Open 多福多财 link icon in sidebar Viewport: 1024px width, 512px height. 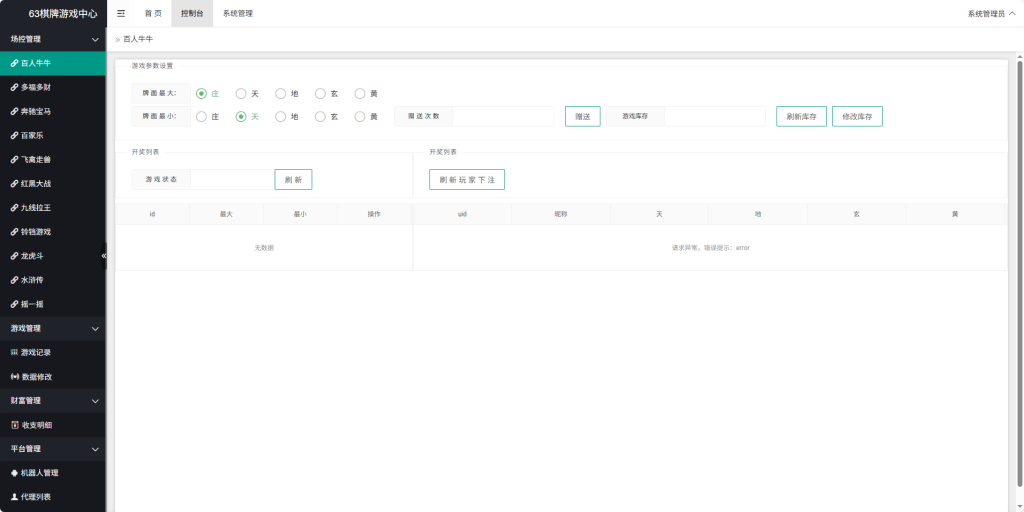(x=14, y=88)
